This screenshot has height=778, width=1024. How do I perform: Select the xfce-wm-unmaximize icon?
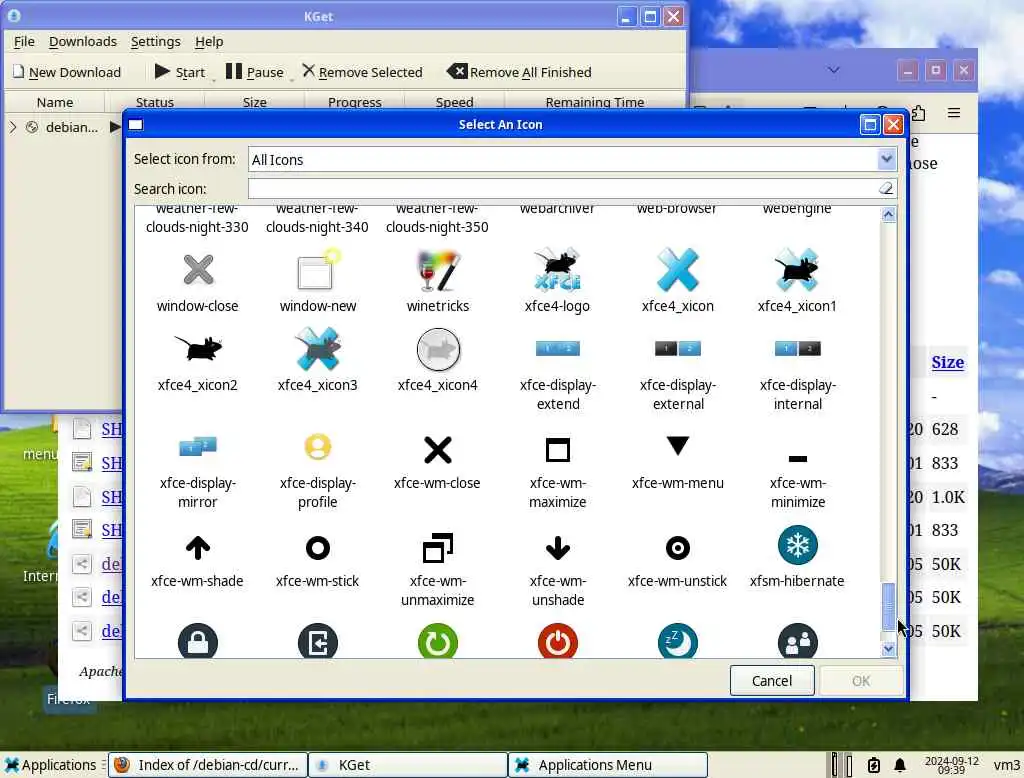[438, 548]
